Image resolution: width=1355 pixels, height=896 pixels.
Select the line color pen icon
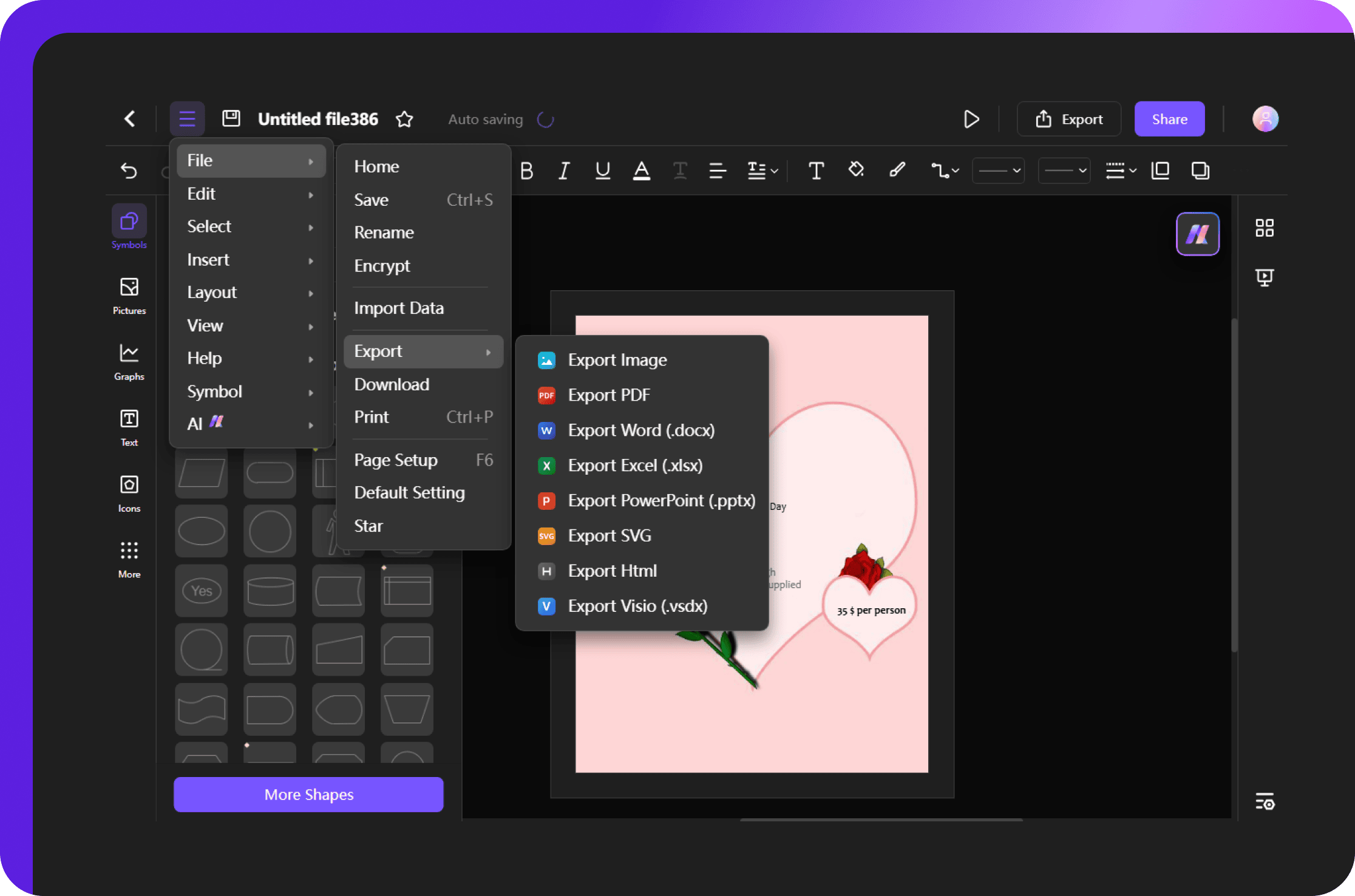[897, 170]
